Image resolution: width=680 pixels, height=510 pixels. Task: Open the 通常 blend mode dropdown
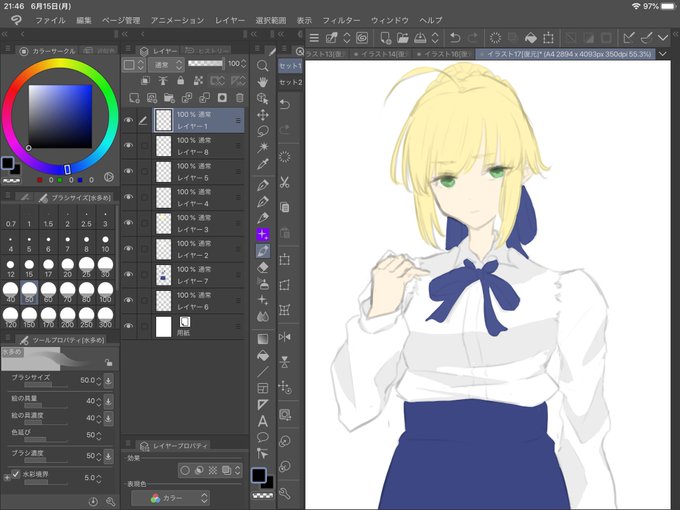(167, 65)
